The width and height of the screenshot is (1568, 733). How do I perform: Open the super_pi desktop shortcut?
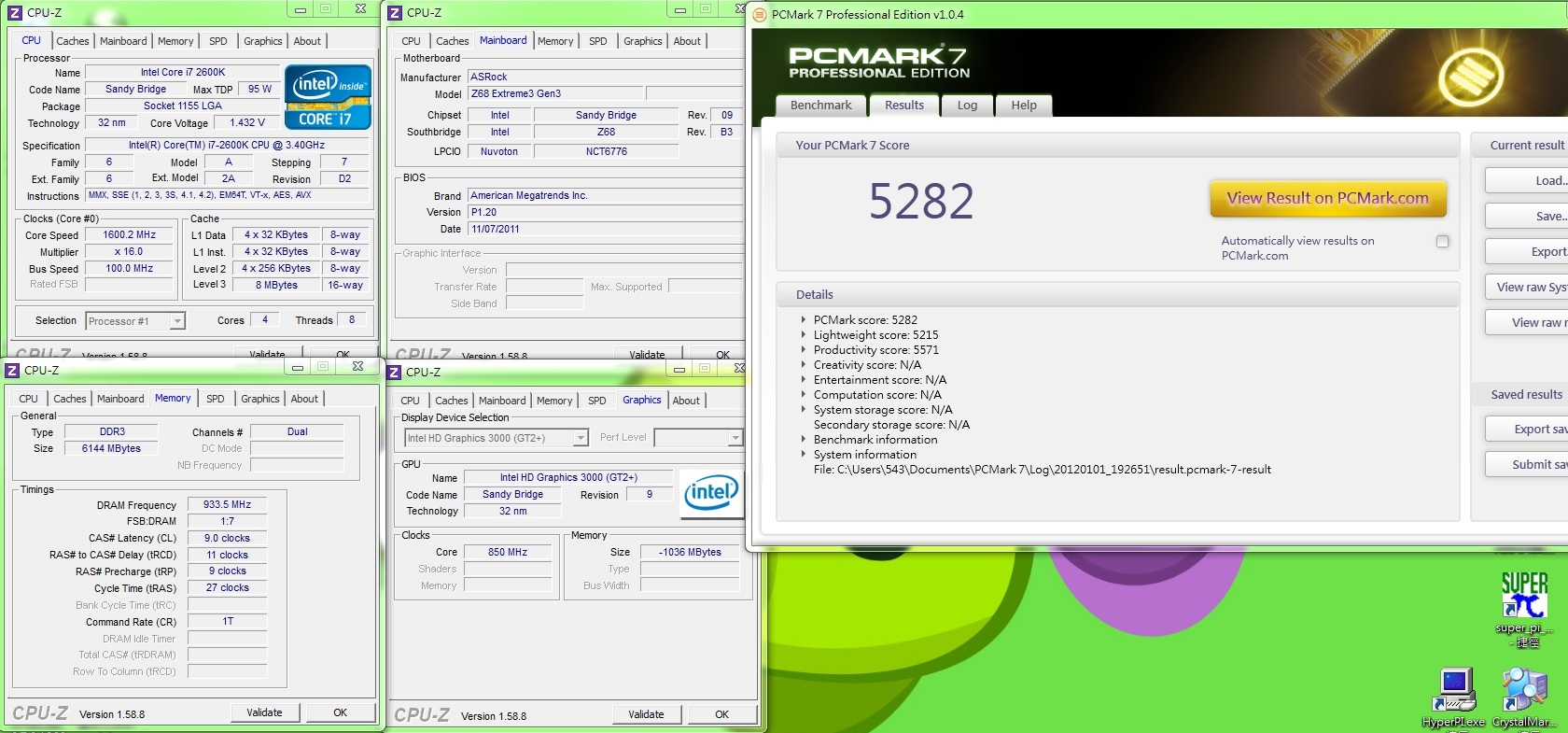coord(1525,609)
